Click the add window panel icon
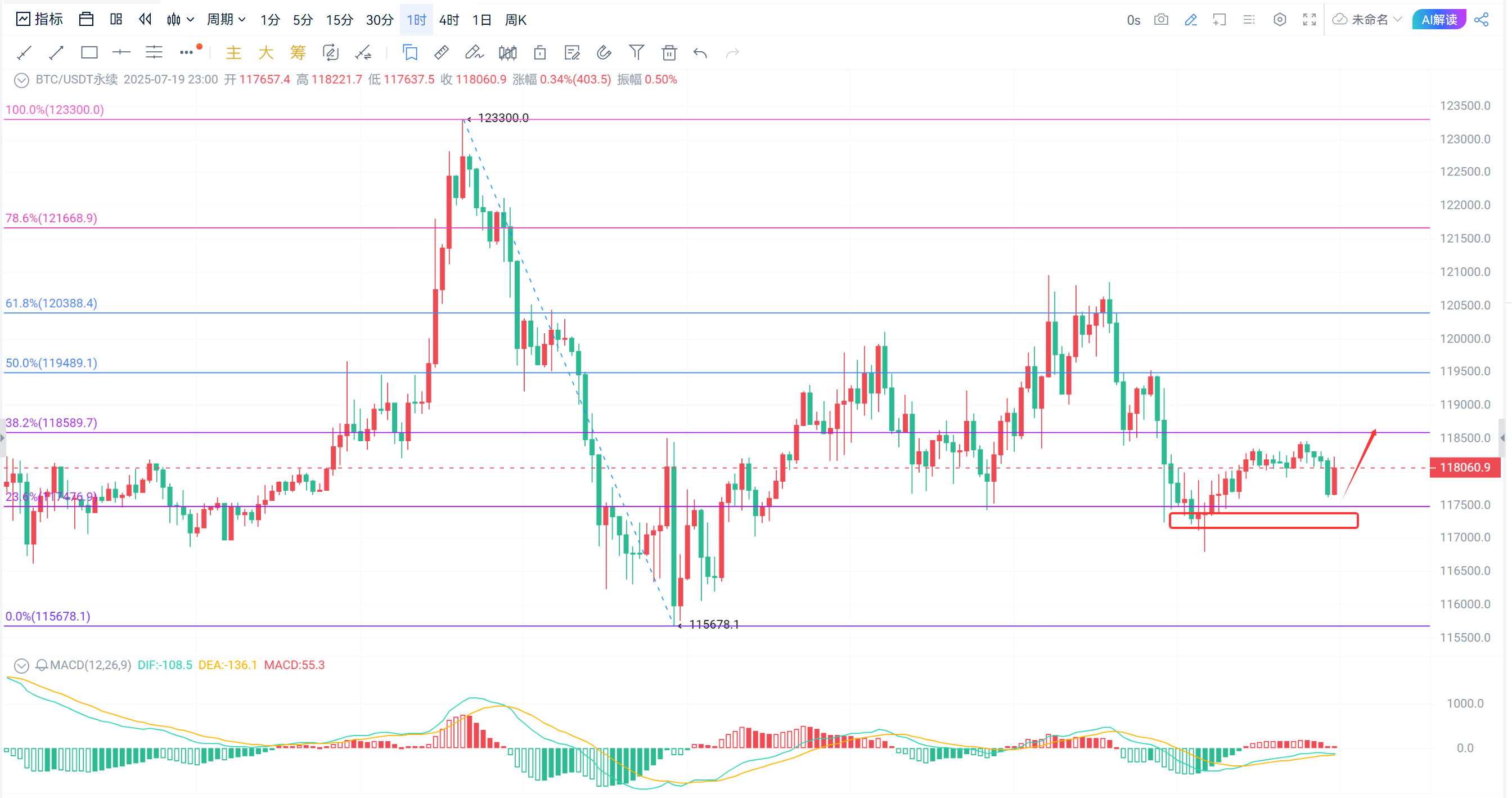Image resolution: width=1512 pixels, height=798 pixels. [x=1219, y=20]
